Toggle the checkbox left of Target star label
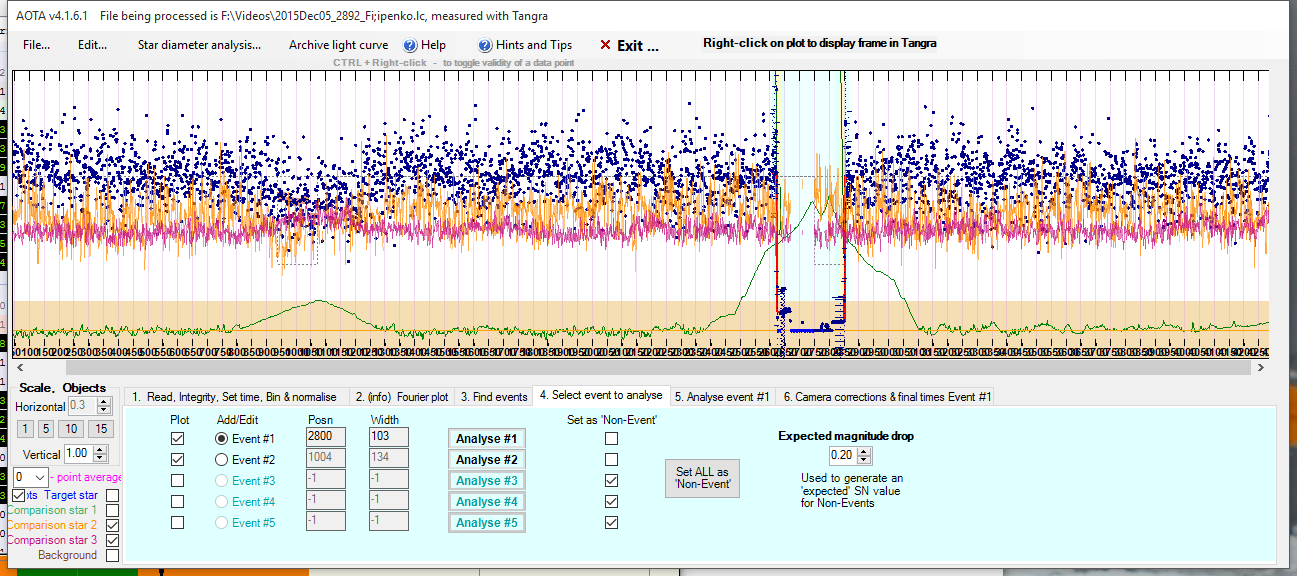 click(19, 495)
